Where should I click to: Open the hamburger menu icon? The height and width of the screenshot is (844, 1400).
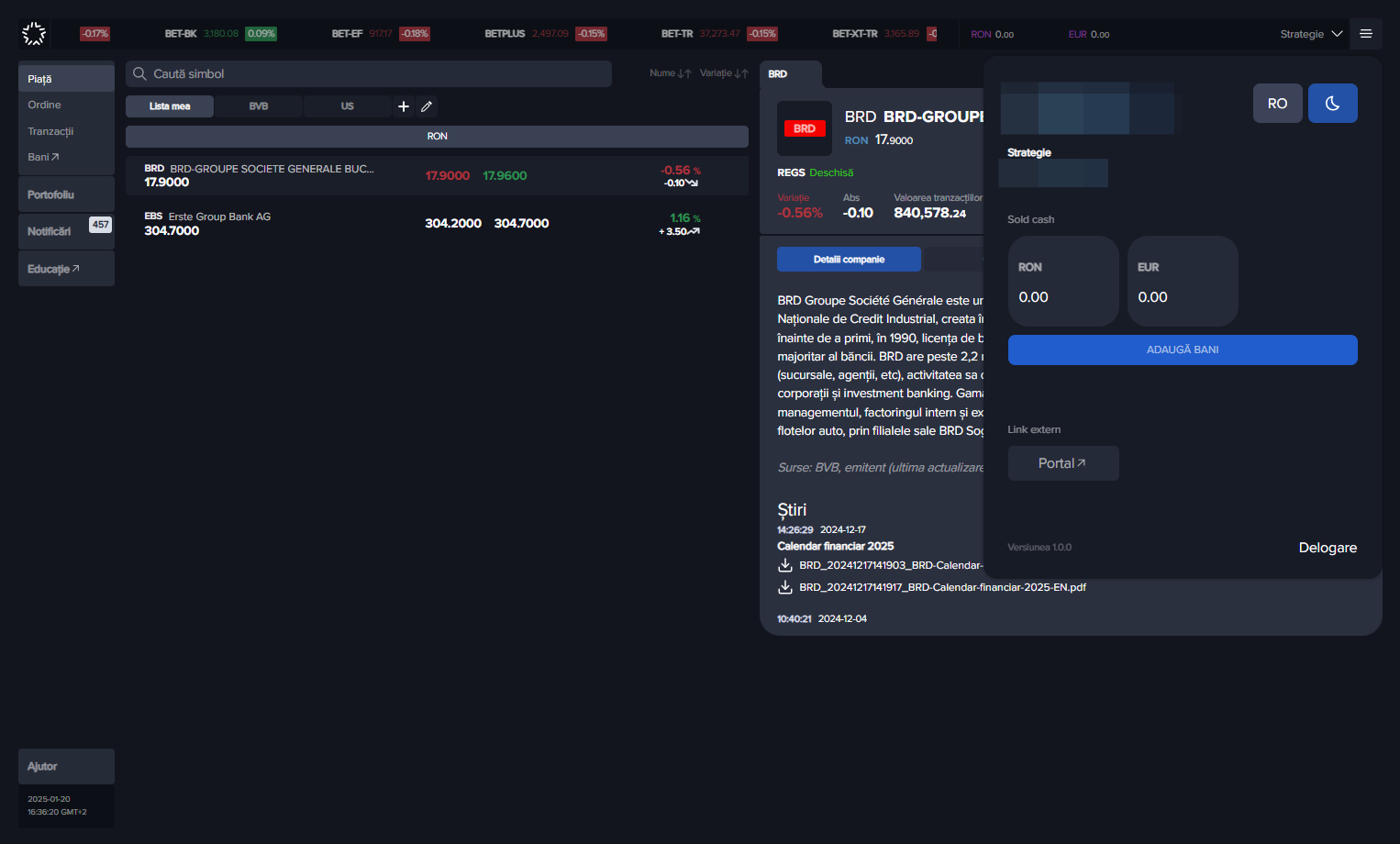click(x=1366, y=34)
